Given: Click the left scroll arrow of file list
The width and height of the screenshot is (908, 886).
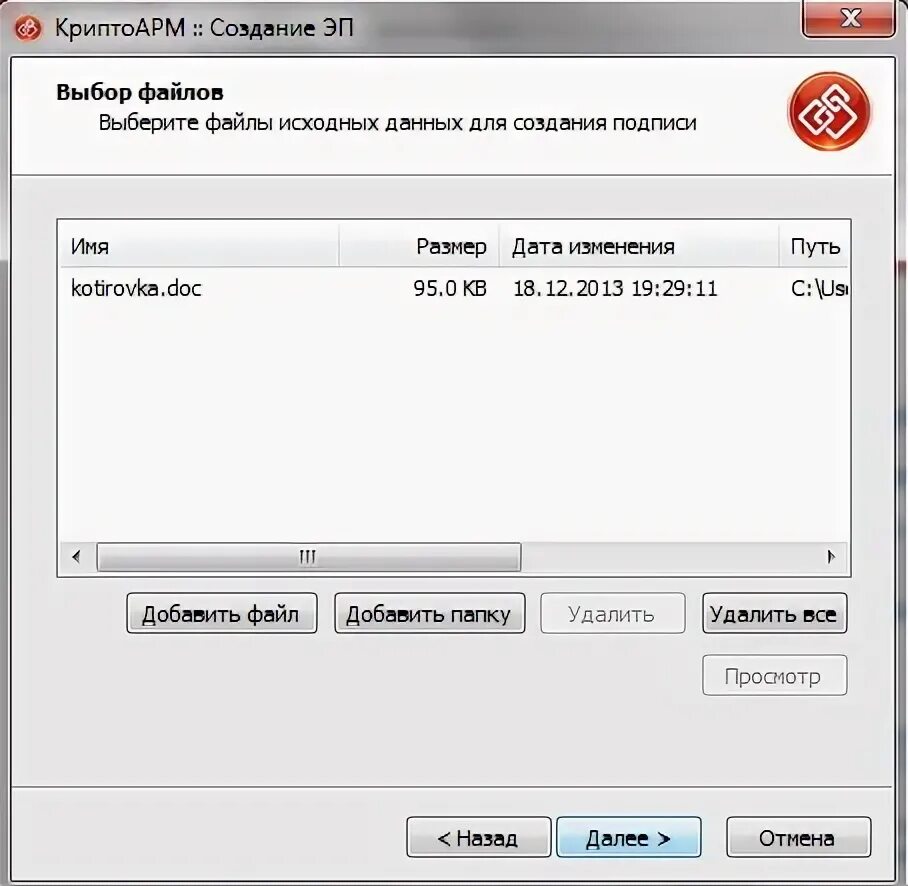Looking at the screenshot, I should point(76,557).
